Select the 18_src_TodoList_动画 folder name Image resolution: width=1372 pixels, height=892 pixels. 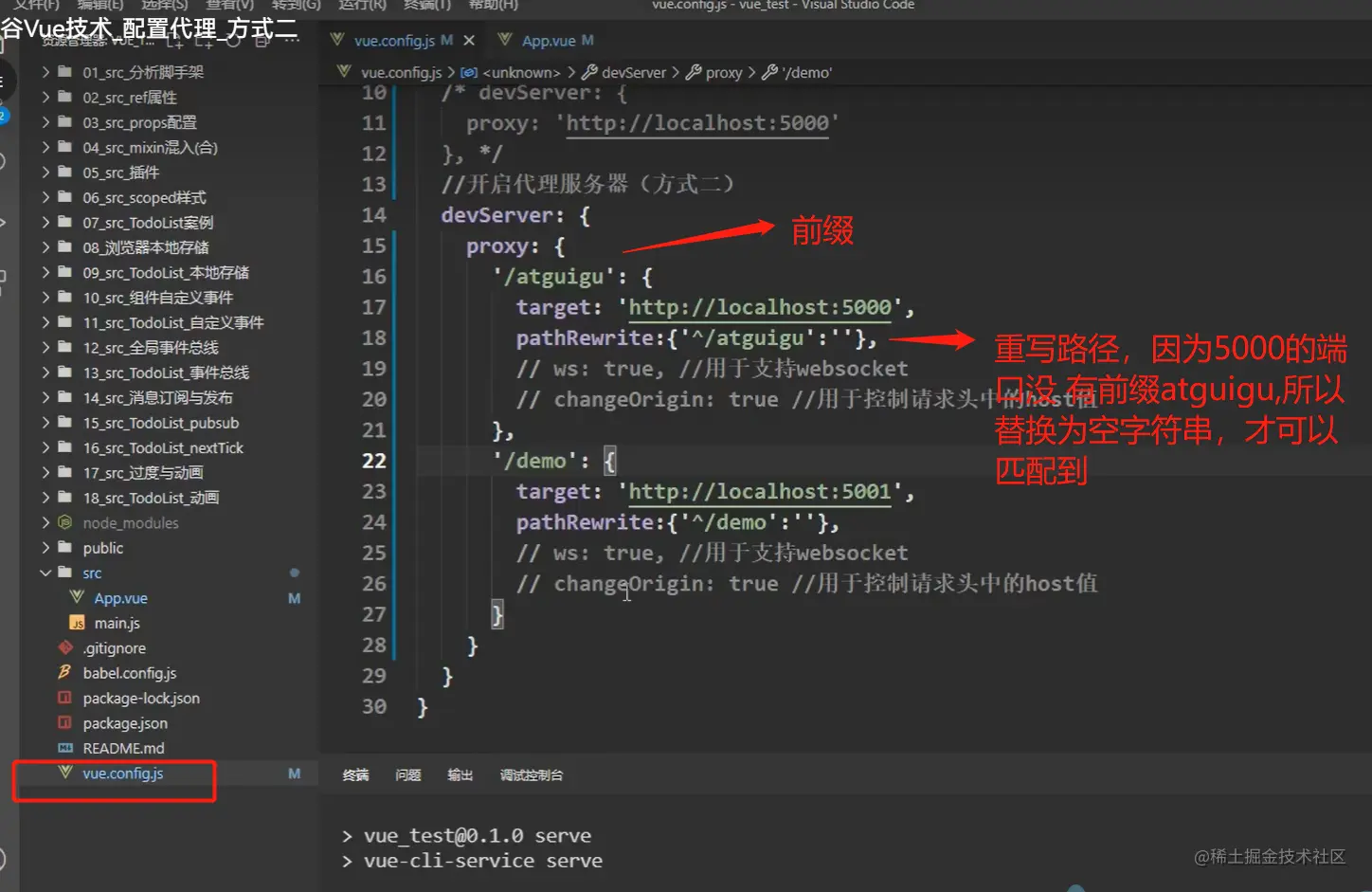151,498
